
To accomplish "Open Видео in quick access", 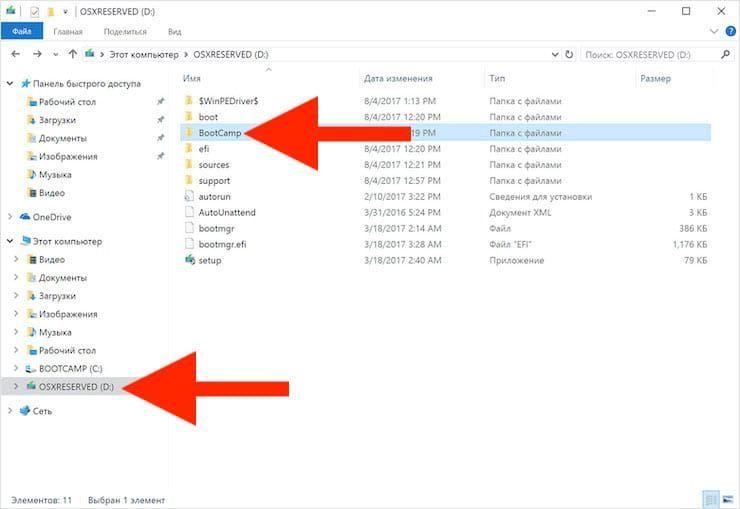I will click(x=52, y=193).
